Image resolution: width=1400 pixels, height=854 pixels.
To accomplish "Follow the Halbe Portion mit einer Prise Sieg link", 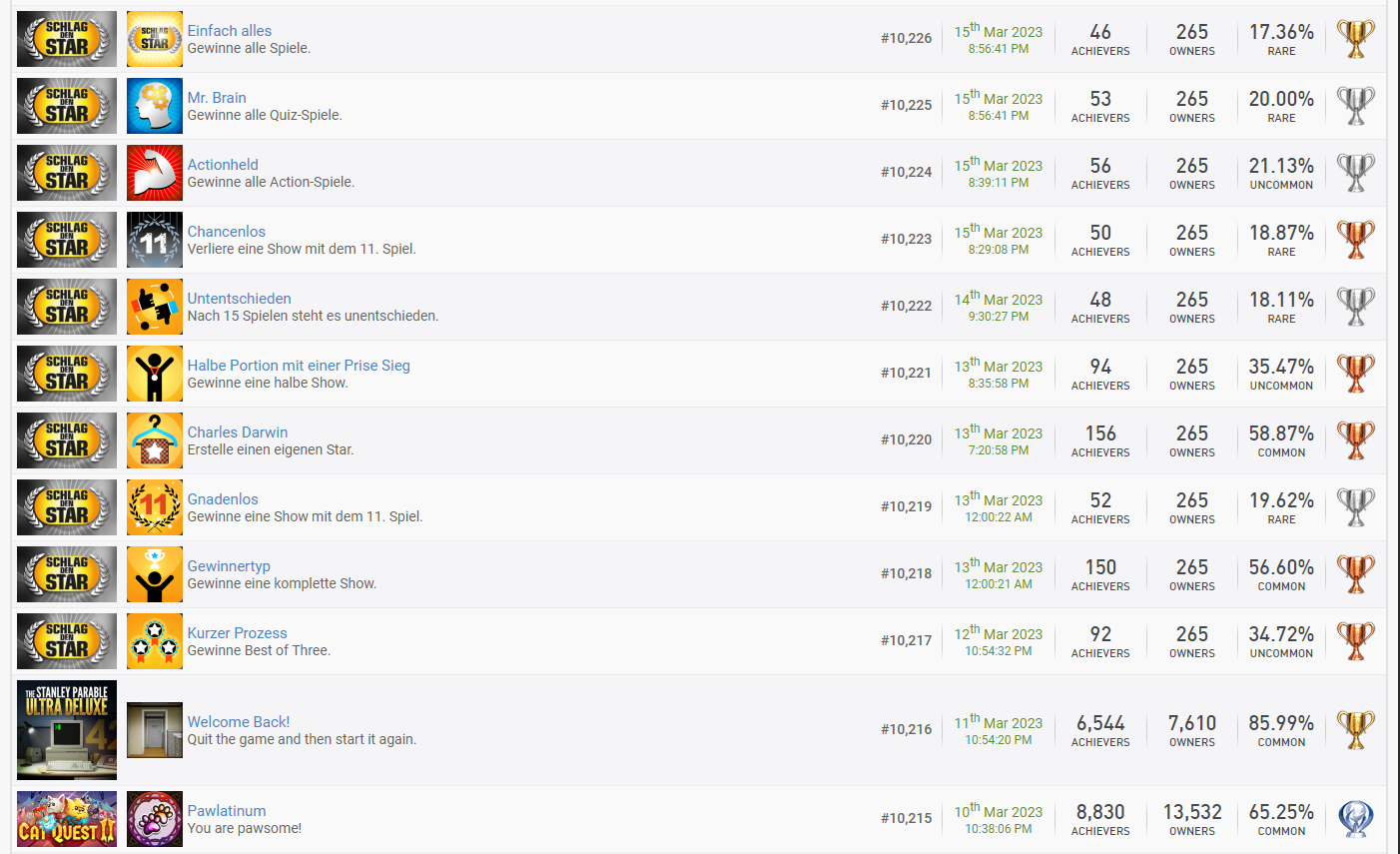I will pos(299,366).
